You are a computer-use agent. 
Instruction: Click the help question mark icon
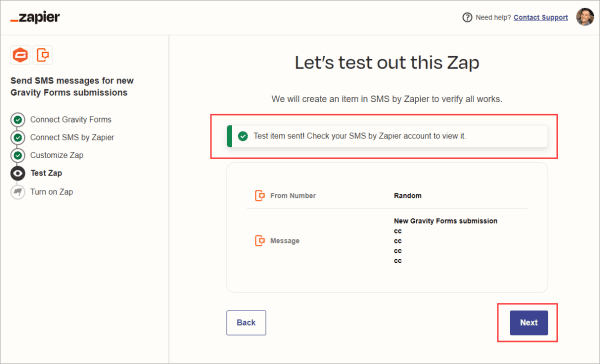pyautogui.click(x=467, y=17)
